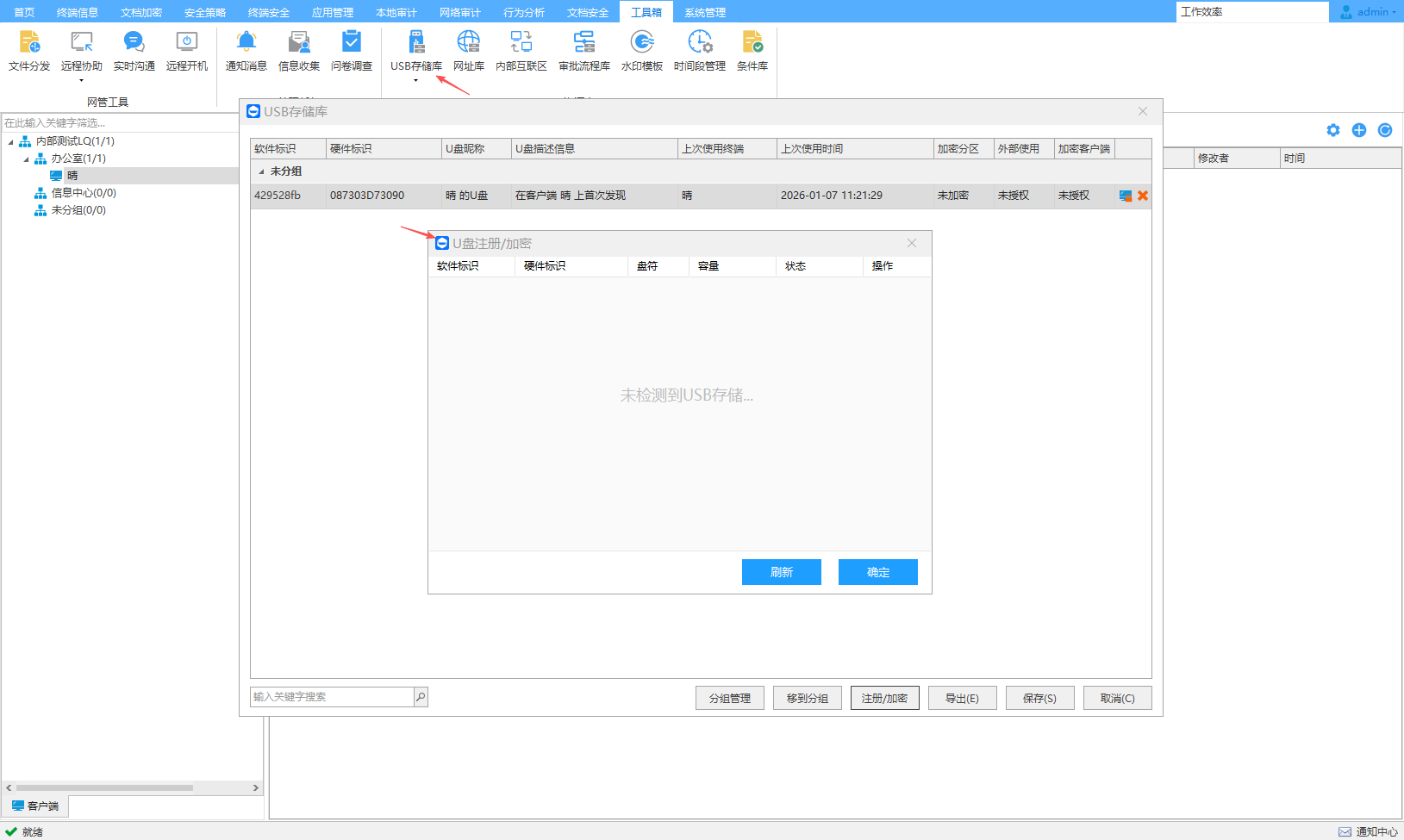The height and width of the screenshot is (840, 1404).
Task: Open the 水印模板 watermark template
Action: point(641,51)
